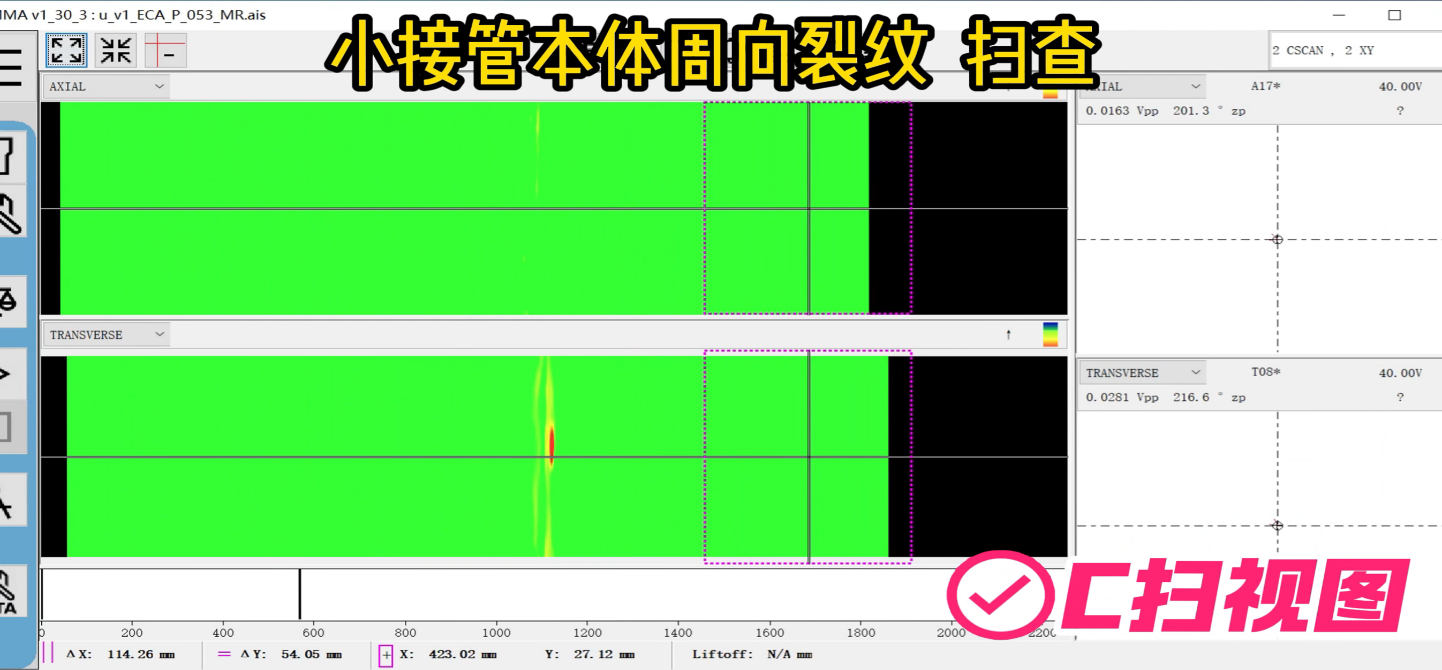Click the collapse view arrows icon
Image resolution: width=1442 pixels, height=670 pixels.
point(116,51)
